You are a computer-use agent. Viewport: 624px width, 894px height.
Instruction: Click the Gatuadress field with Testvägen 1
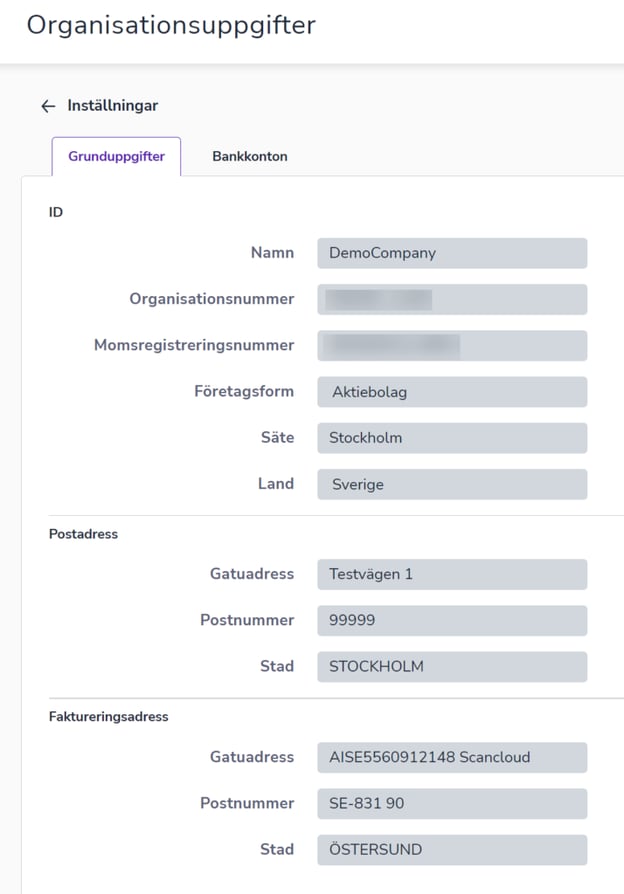tap(451, 574)
